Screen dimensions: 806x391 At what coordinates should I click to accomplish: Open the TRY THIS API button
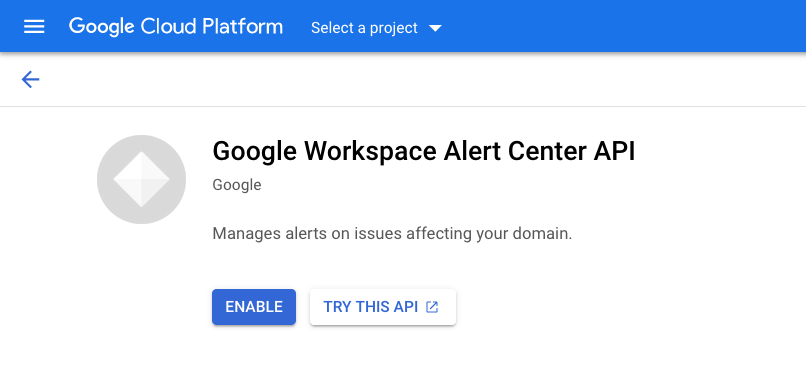pyautogui.click(x=382, y=307)
